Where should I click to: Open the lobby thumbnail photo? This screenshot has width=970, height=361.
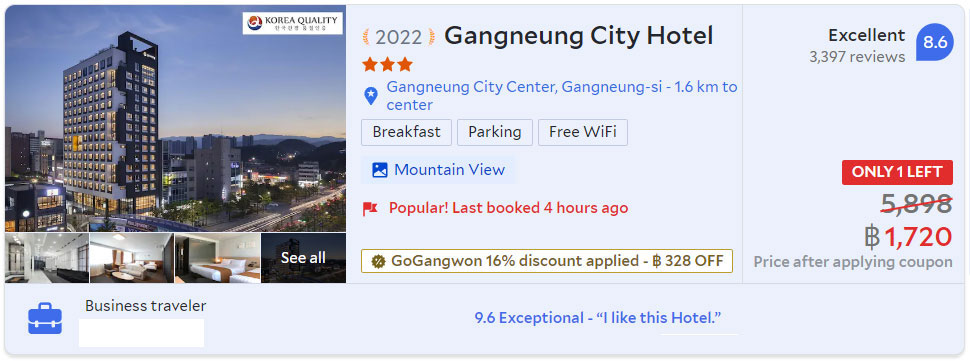[47, 258]
